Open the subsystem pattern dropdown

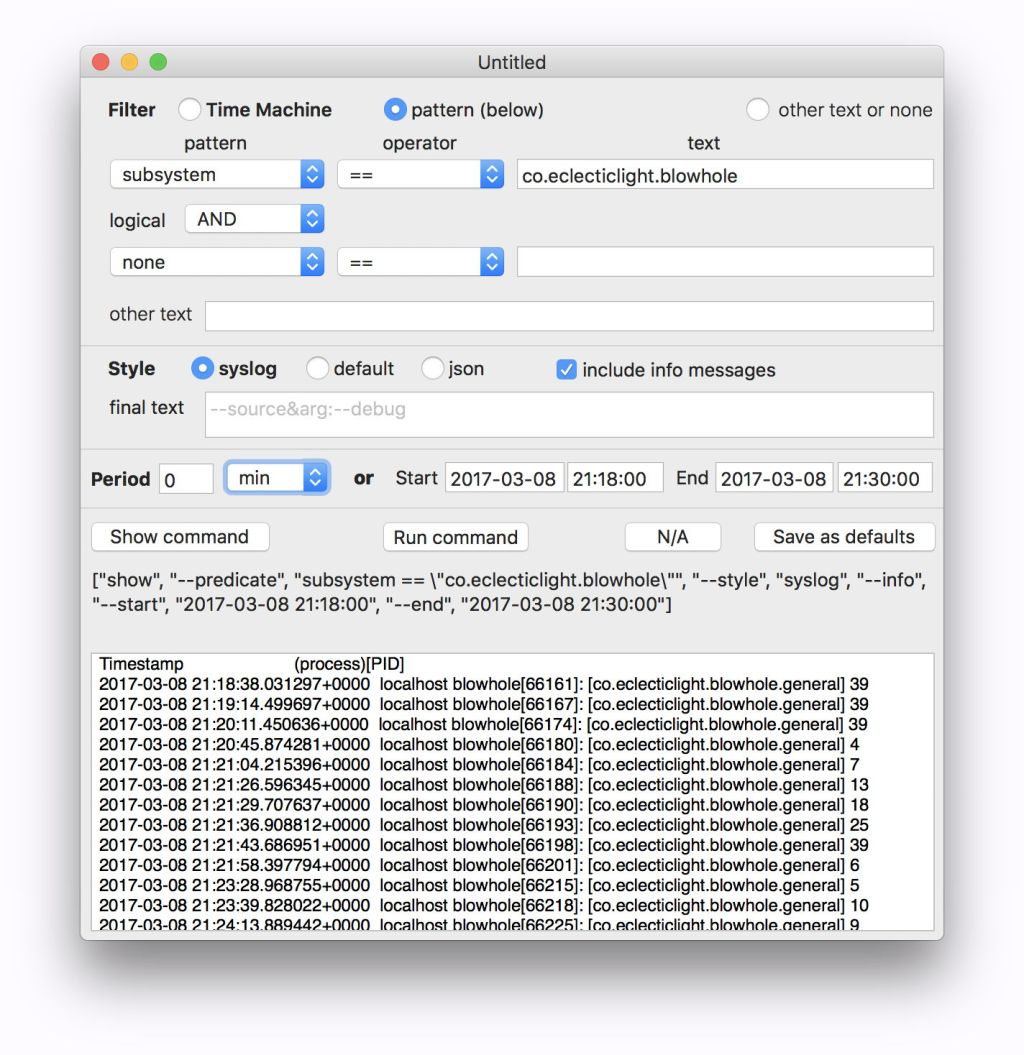click(x=217, y=175)
